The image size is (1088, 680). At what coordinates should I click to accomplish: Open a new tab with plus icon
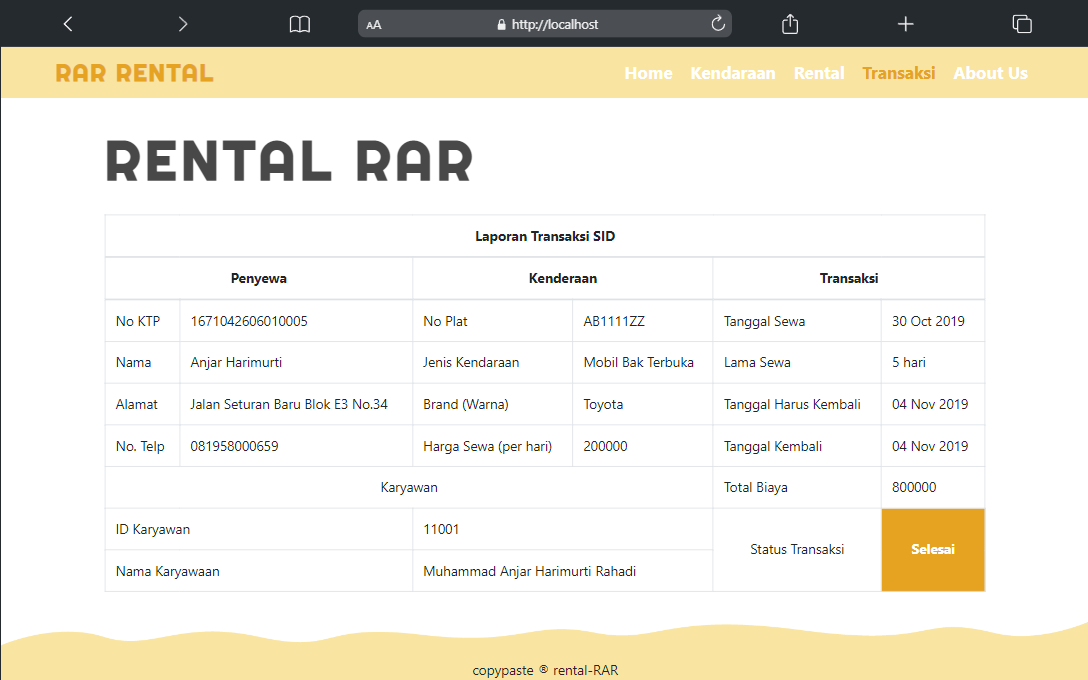(906, 24)
